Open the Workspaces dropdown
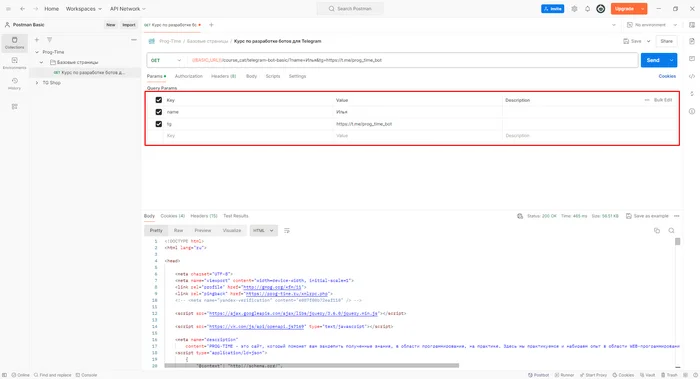This screenshot has width=700, height=379. (x=83, y=8)
